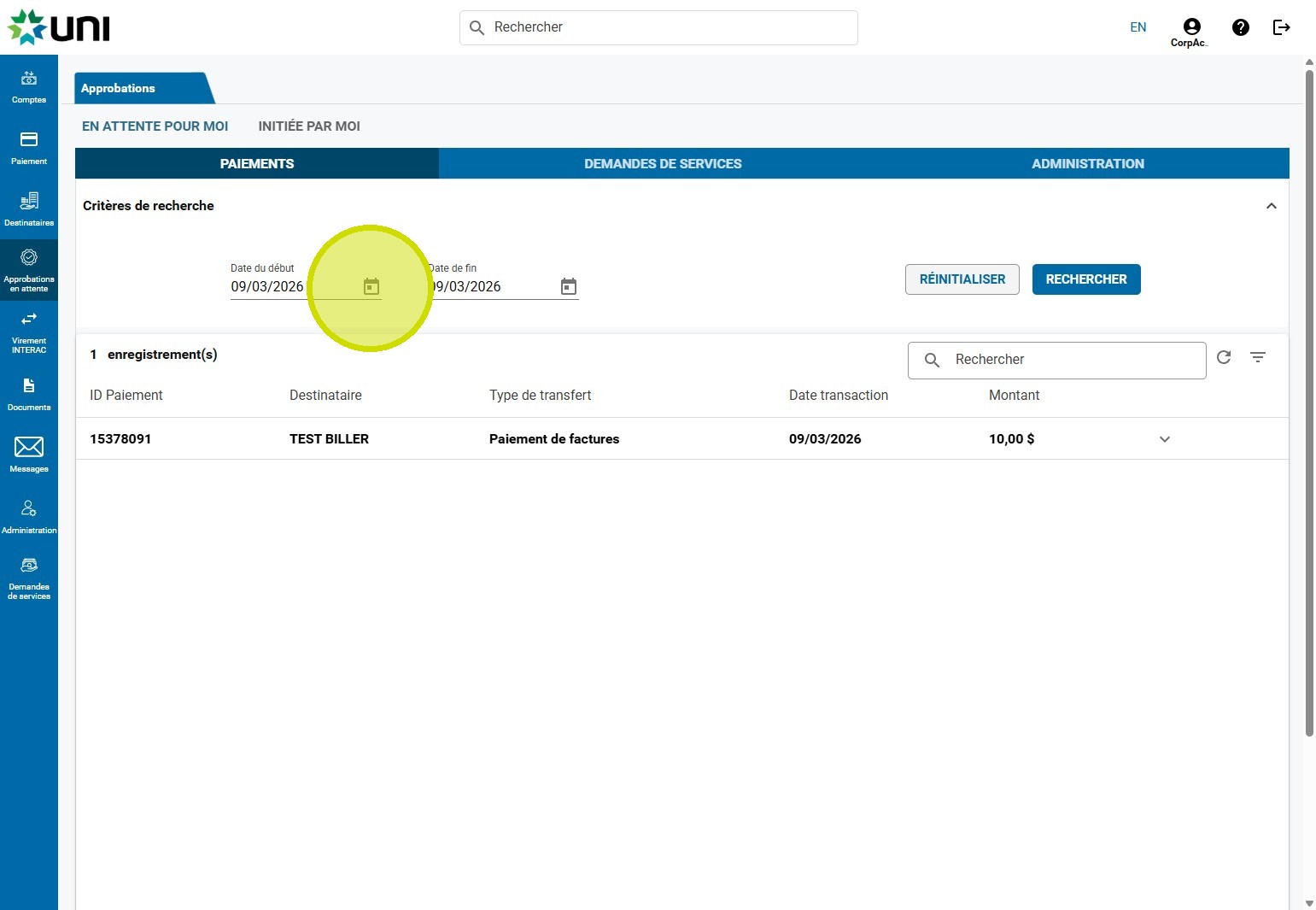Collapse the Critères de recherche panel
1316x910 pixels.
[x=1272, y=206]
